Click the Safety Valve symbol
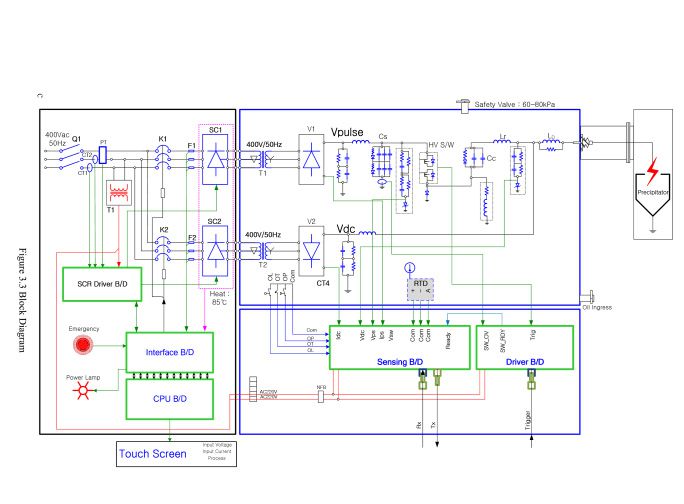The image size is (684, 504). tap(465, 103)
